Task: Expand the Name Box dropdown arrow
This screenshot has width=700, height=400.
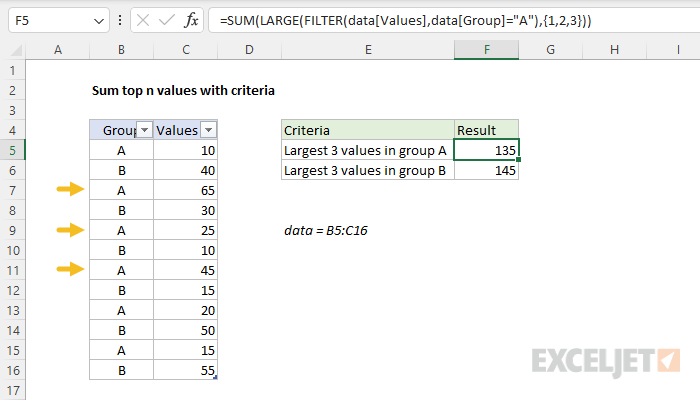Action: [99, 21]
